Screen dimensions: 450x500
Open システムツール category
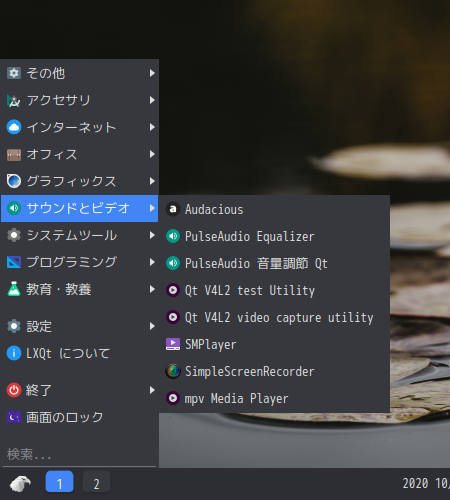pyautogui.click(x=79, y=235)
